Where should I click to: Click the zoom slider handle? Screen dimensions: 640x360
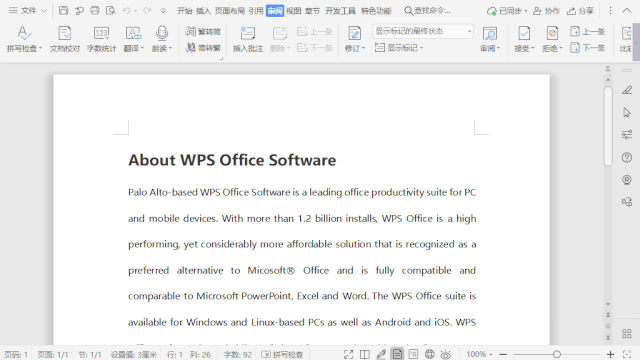(x=557, y=354)
